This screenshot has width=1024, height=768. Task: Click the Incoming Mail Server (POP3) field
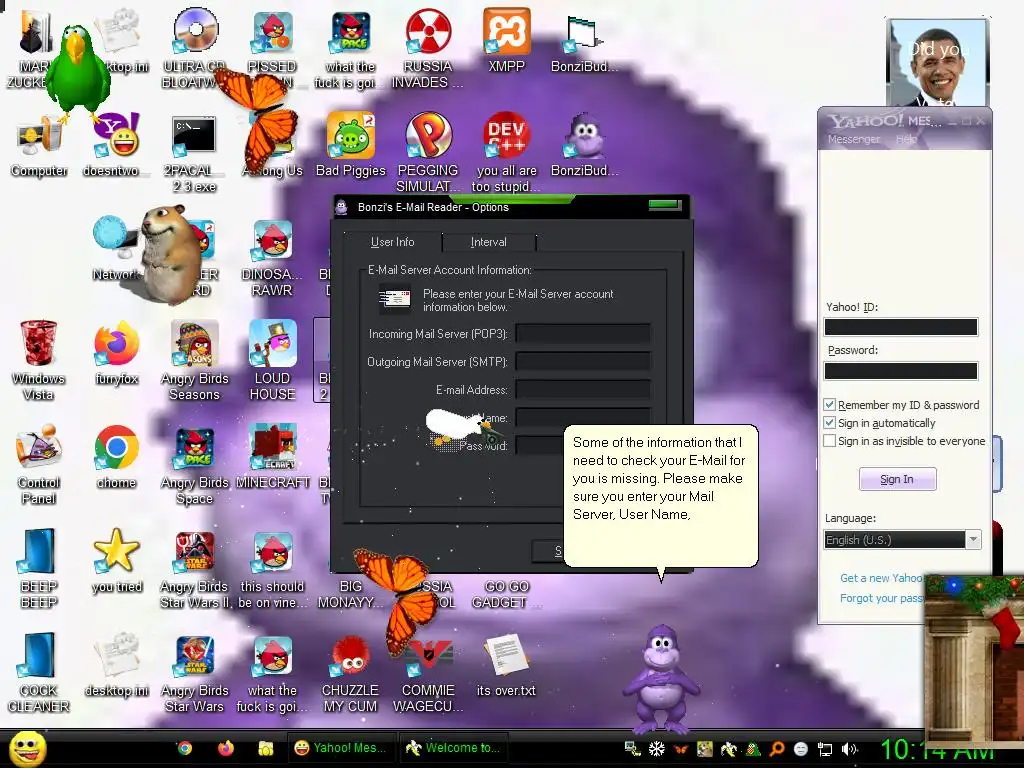click(583, 334)
